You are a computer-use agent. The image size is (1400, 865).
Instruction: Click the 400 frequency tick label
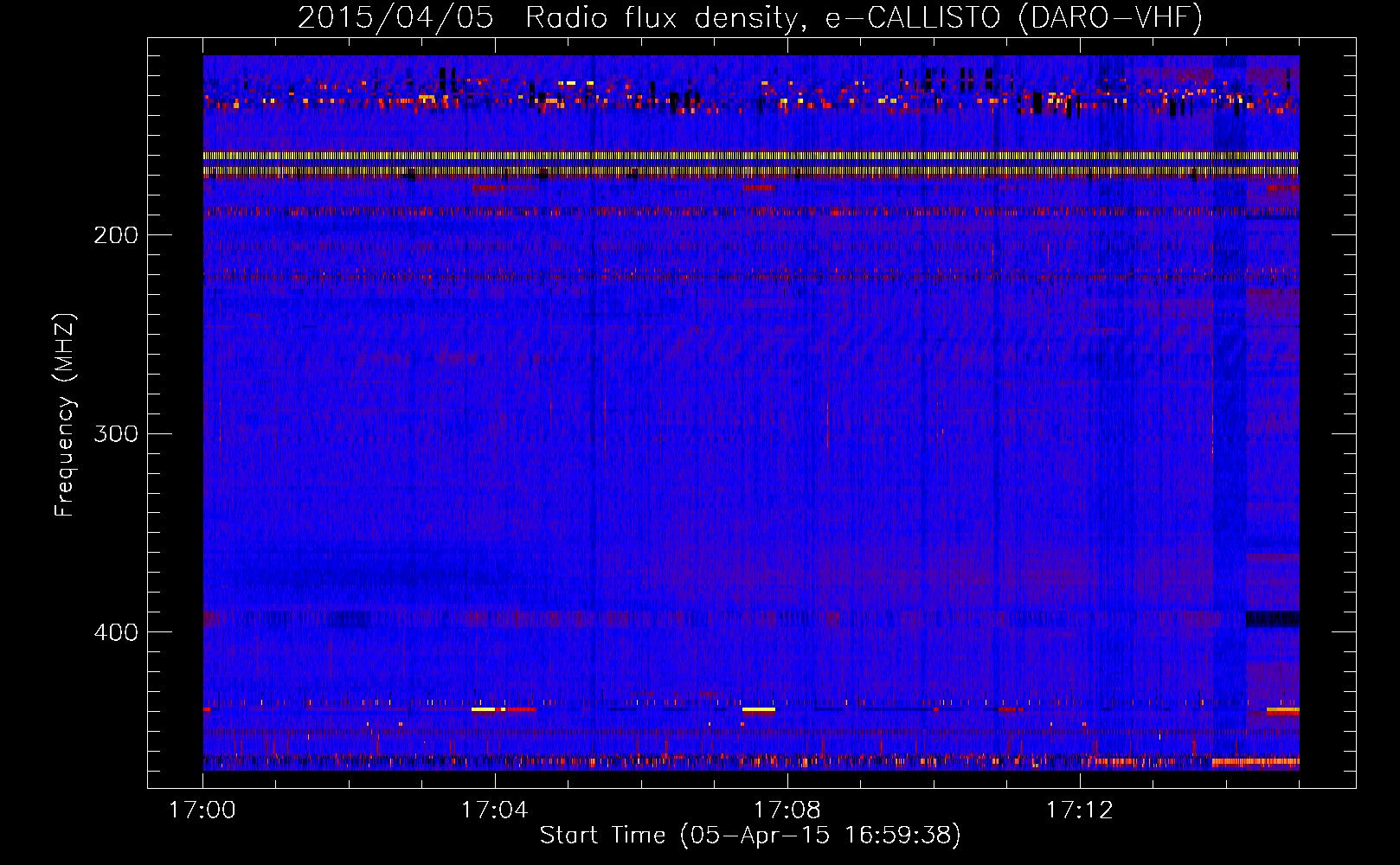pos(116,632)
